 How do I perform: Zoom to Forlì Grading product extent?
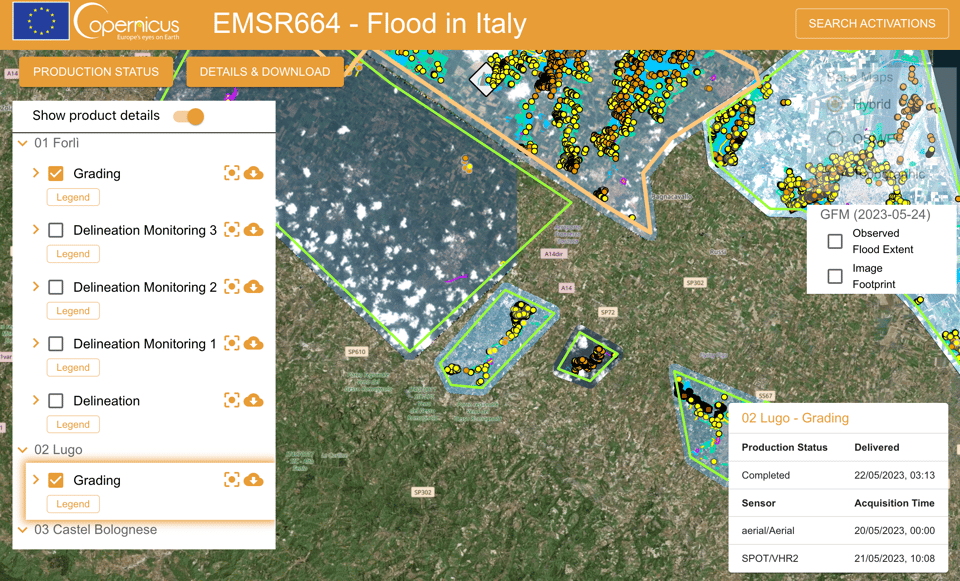[232, 173]
